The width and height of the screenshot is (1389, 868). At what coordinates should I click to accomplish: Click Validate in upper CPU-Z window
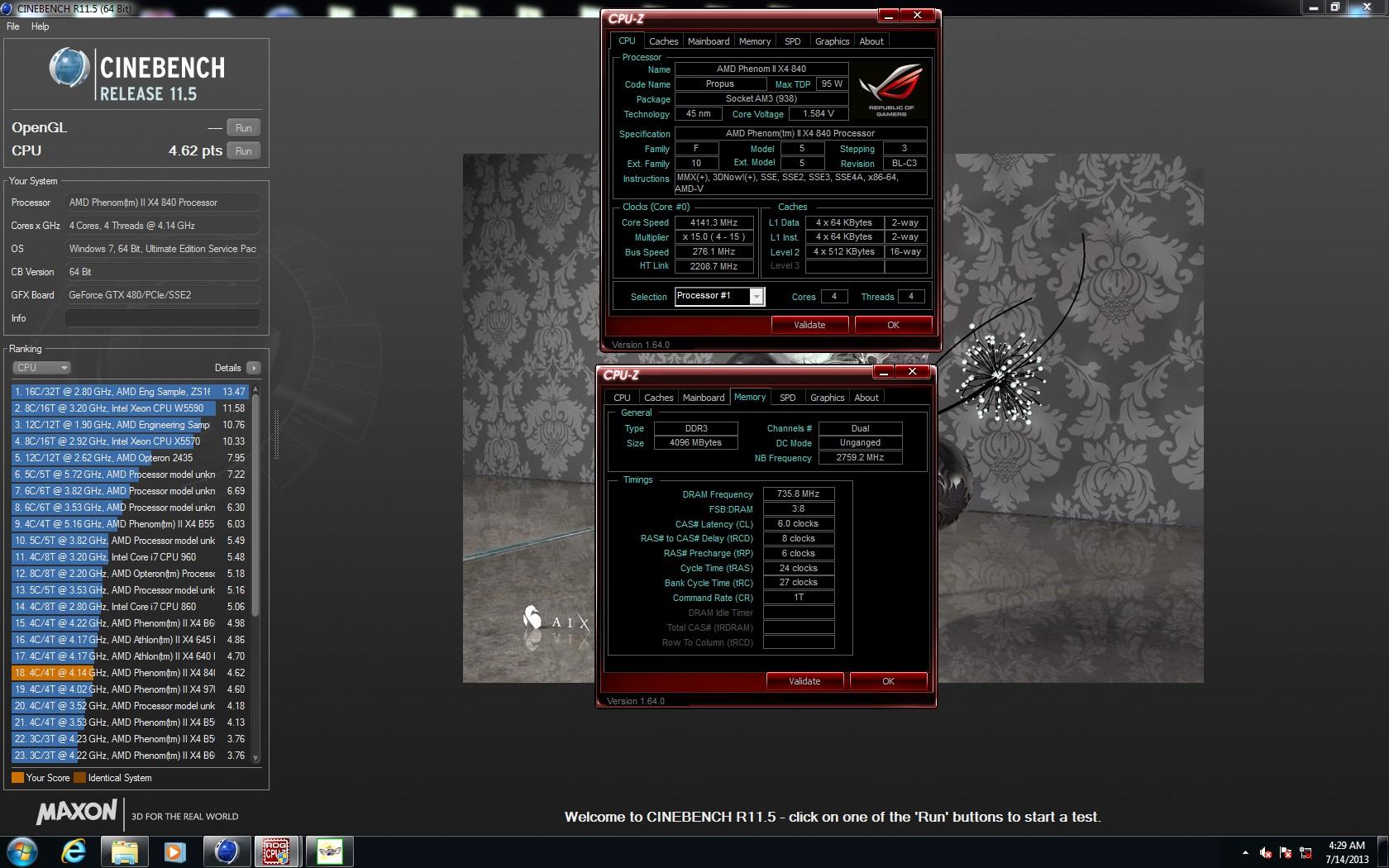pyautogui.click(x=809, y=325)
